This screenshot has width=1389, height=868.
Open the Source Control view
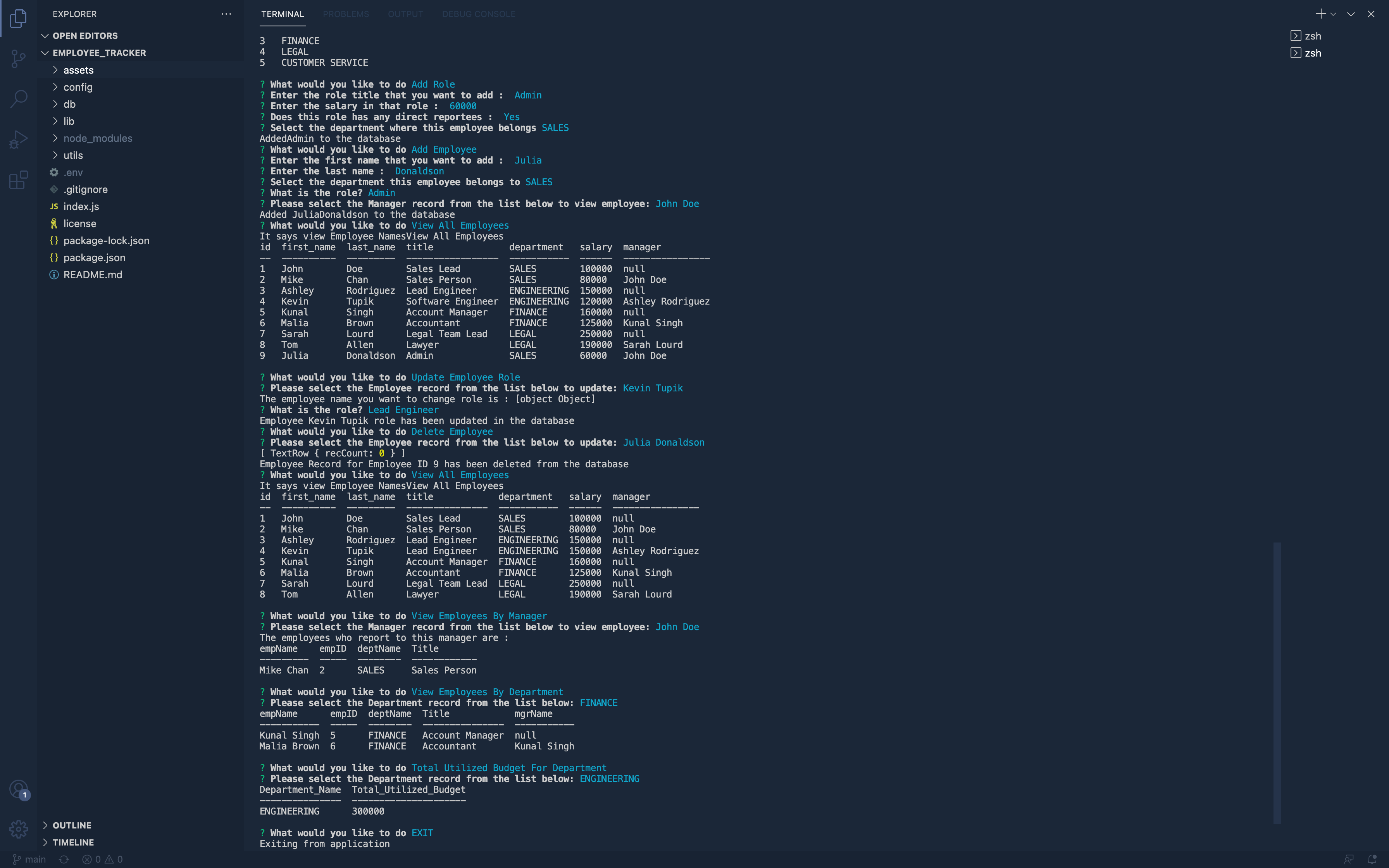tap(18, 59)
